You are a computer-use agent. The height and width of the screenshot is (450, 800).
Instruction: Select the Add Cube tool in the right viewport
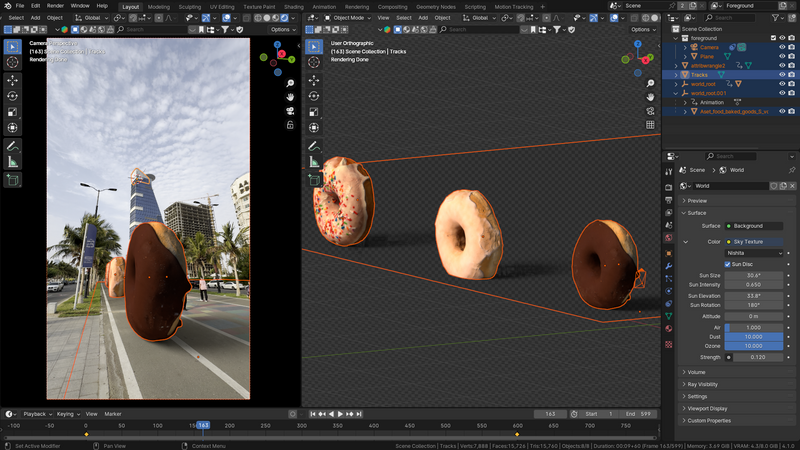(x=315, y=180)
